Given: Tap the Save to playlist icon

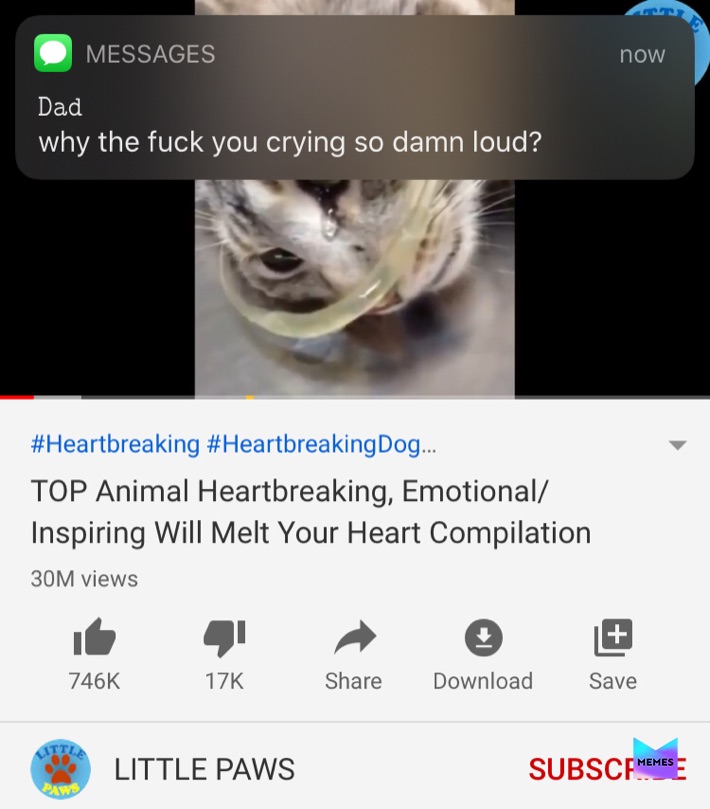Looking at the screenshot, I should (x=613, y=638).
